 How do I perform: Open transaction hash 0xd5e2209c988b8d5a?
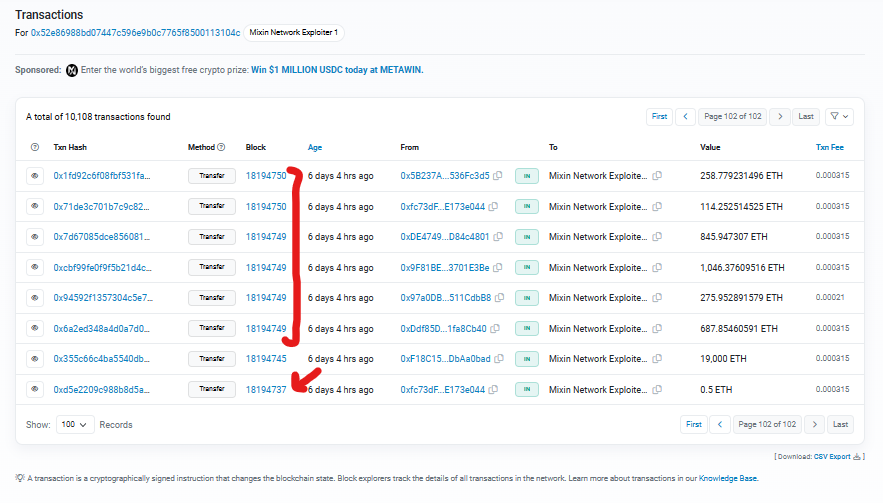pyautogui.click(x=101, y=390)
